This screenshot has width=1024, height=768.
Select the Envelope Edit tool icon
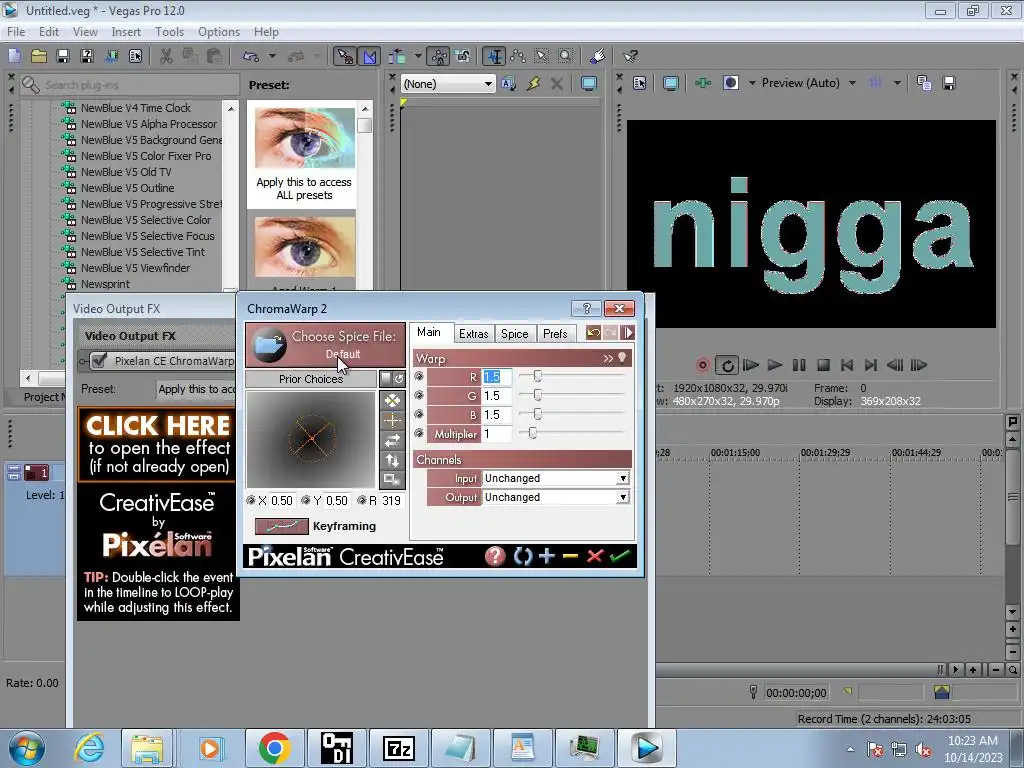(518, 56)
